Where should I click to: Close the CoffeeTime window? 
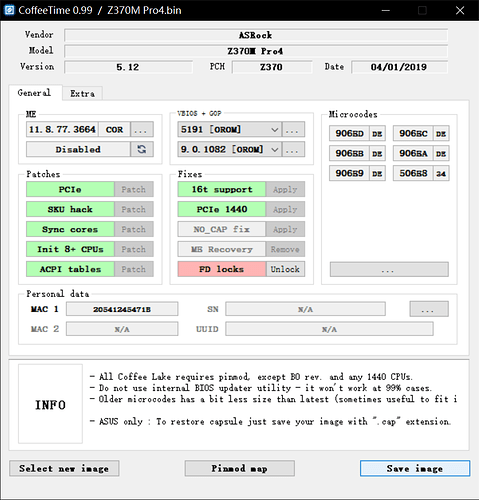coord(460,10)
